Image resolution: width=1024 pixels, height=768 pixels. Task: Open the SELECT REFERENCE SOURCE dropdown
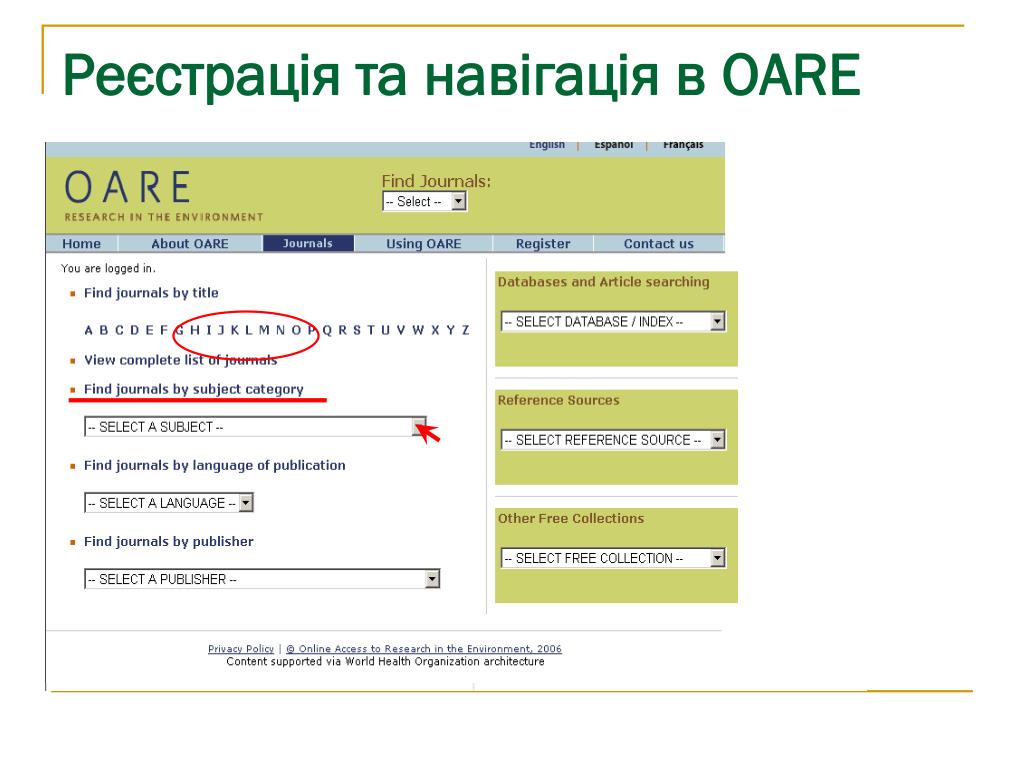click(x=613, y=440)
